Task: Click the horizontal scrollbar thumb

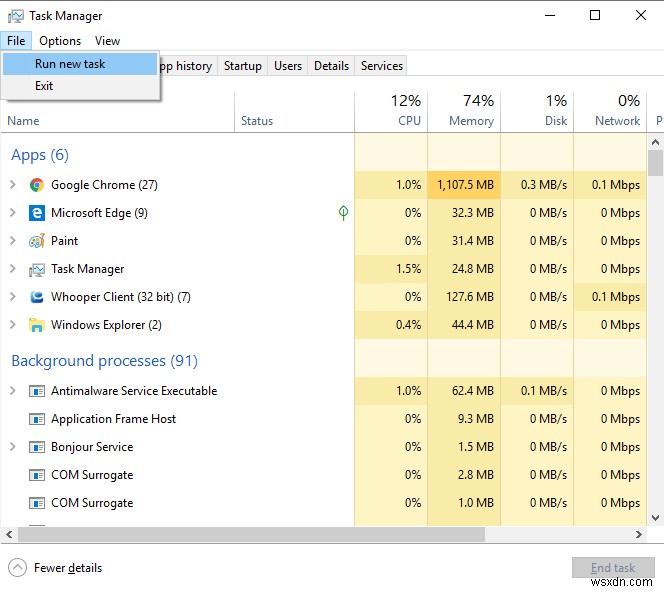Action: pos(251,534)
